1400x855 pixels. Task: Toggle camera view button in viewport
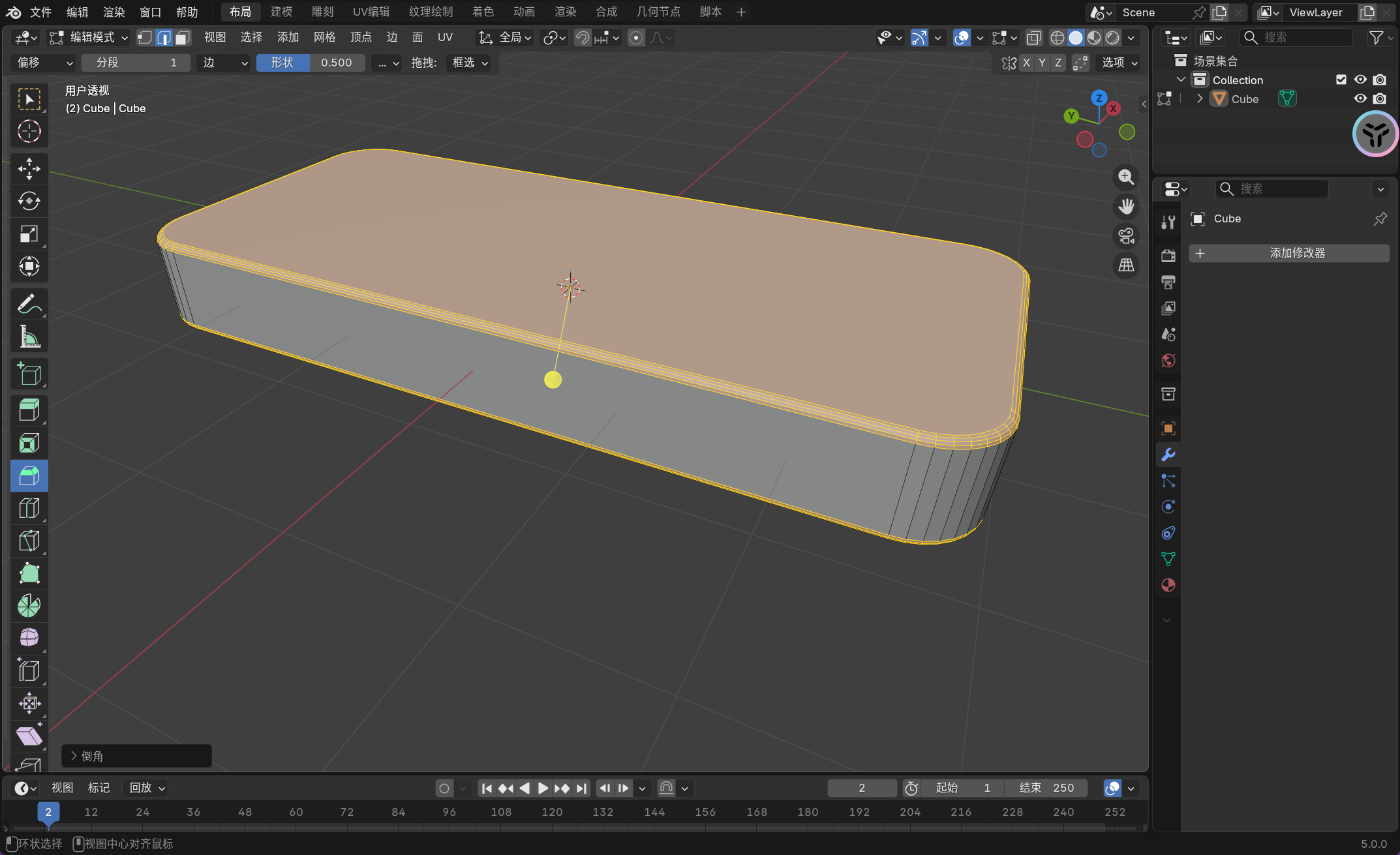tap(1126, 236)
